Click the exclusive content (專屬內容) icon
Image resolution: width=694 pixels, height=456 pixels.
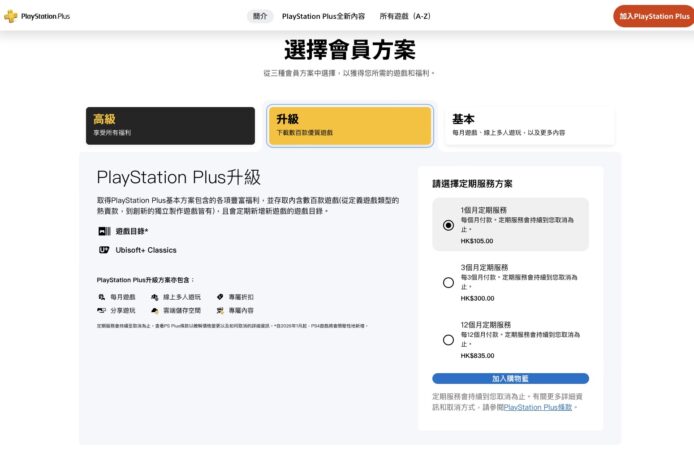click(x=220, y=310)
